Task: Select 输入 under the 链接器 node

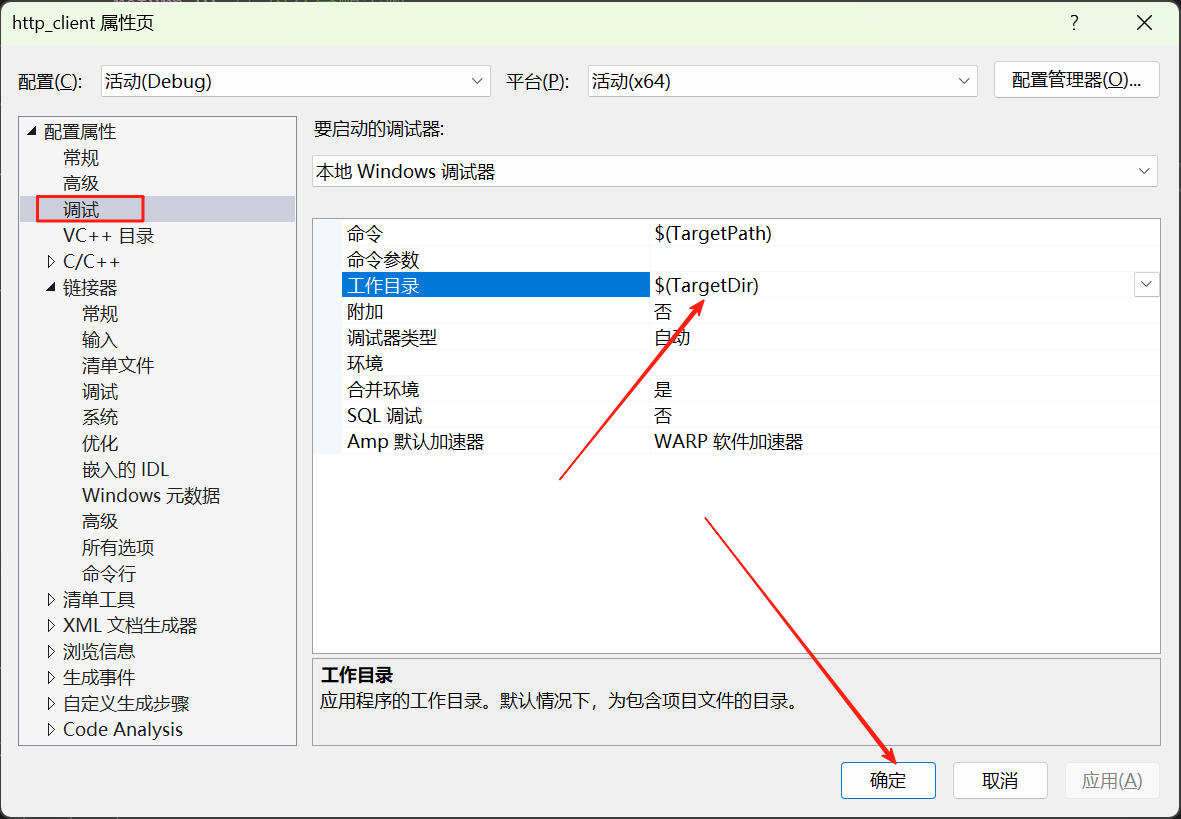Action: coord(100,339)
